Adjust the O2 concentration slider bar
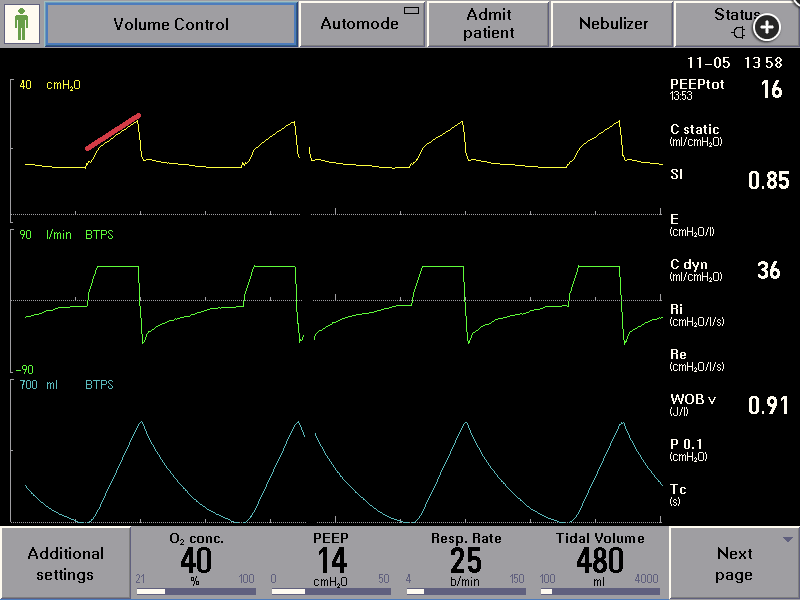Viewport: 800px width, 600px height. pos(195,591)
